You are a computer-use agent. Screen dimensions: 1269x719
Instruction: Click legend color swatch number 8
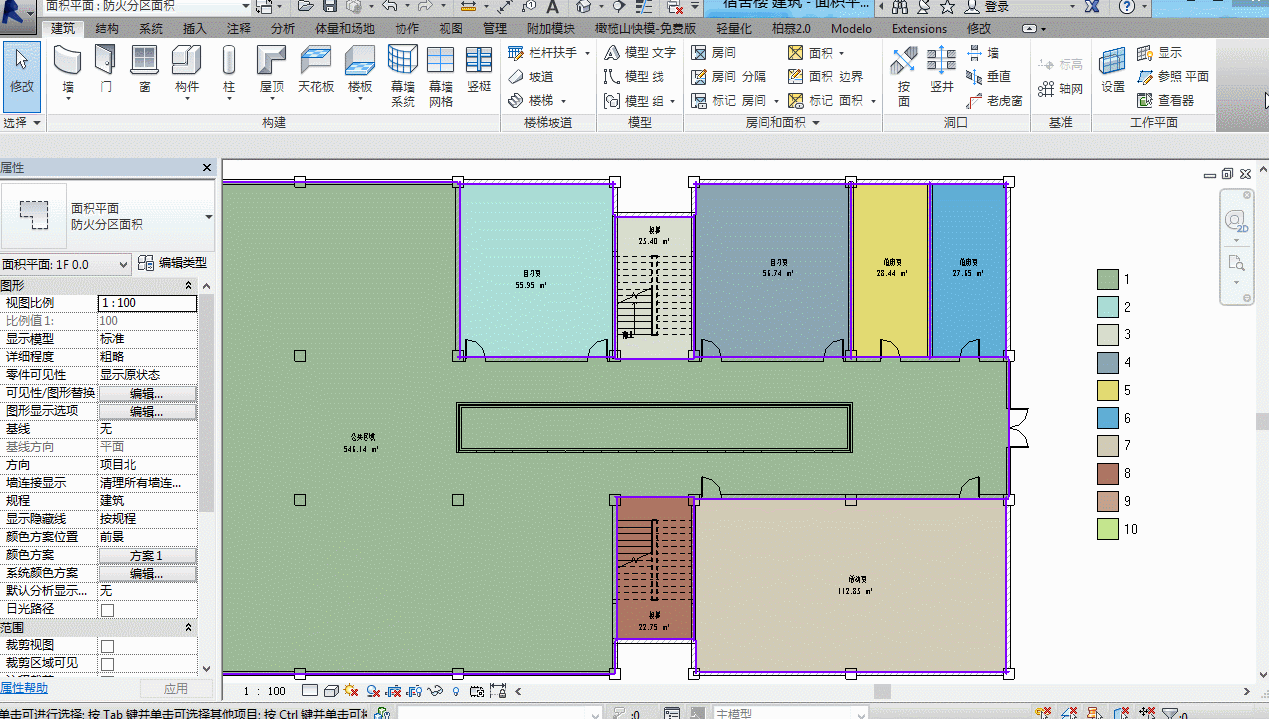tap(1107, 474)
